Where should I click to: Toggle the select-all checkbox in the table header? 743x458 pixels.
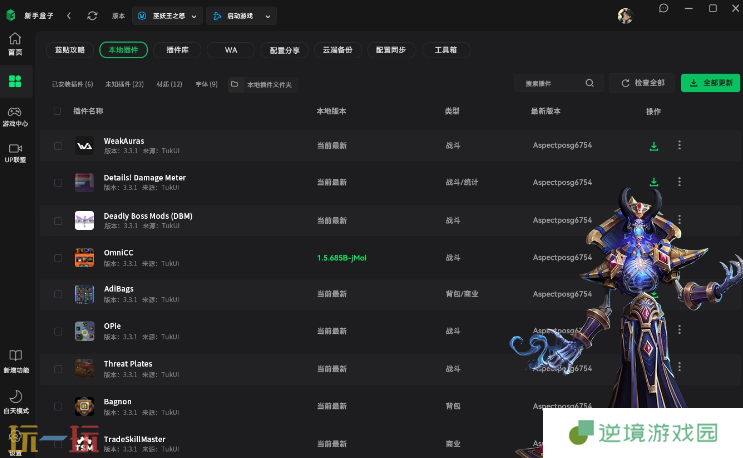point(57,111)
